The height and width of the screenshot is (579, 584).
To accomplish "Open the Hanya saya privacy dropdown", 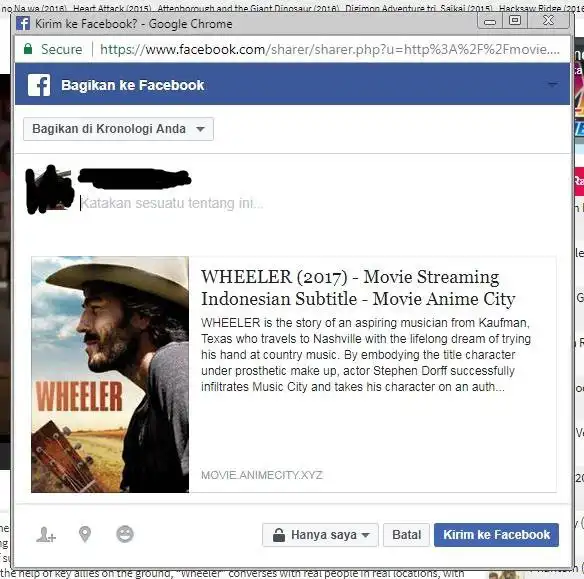I will 320,535.
